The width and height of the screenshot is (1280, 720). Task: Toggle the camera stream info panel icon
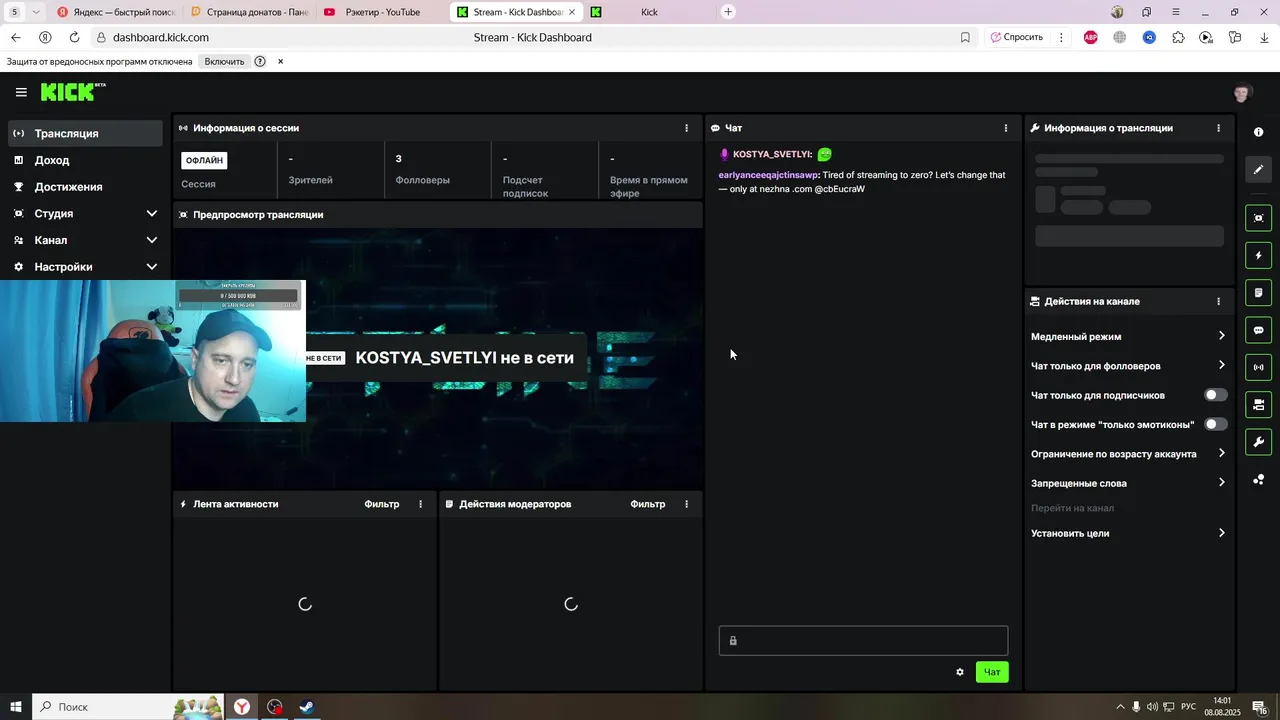coord(1258,404)
